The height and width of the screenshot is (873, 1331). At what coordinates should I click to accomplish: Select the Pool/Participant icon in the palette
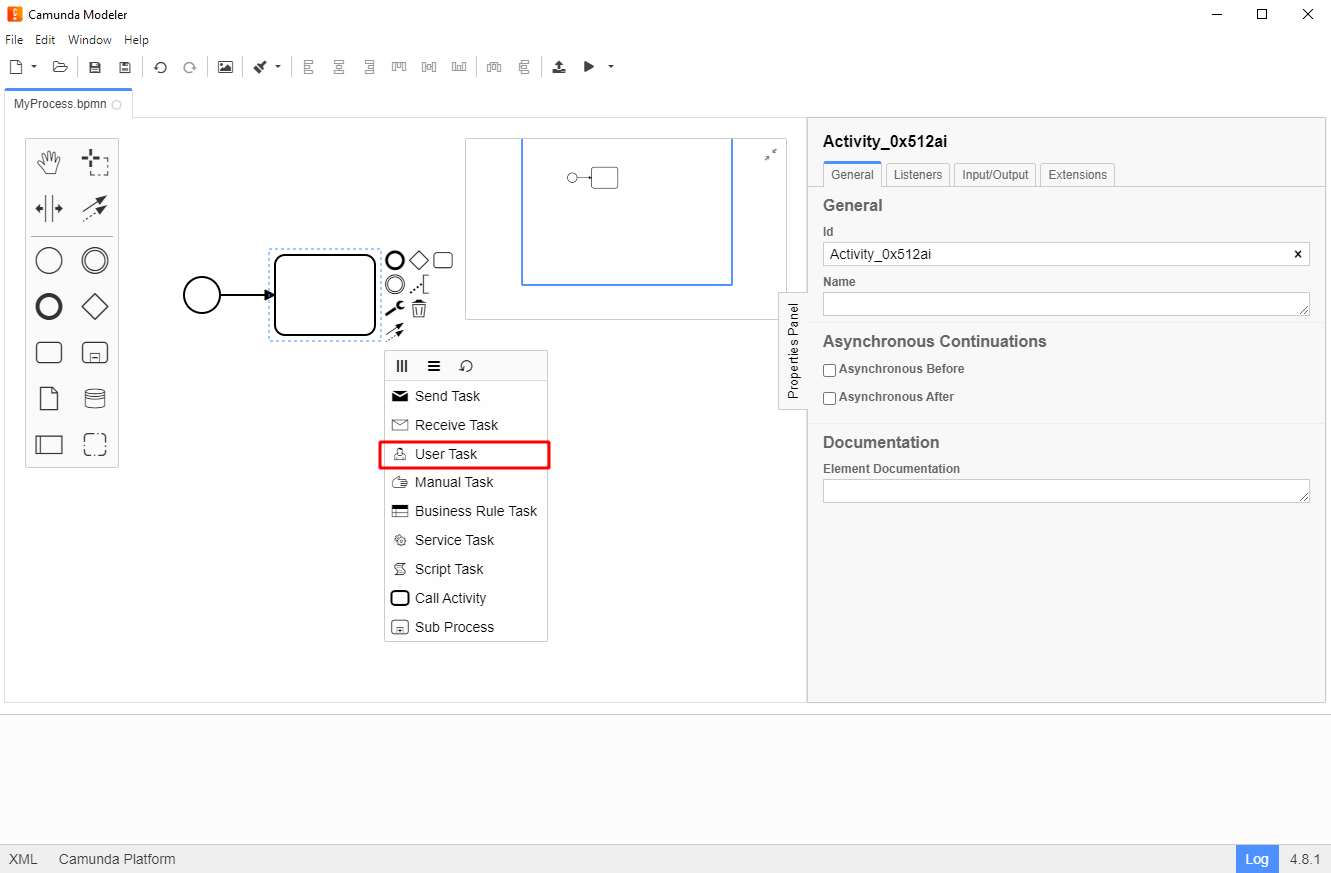pos(49,445)
